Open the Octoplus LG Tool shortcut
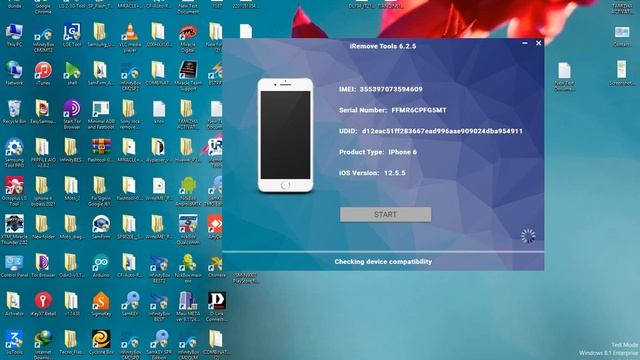Screen dimensions: 640x360 (14, 191)
